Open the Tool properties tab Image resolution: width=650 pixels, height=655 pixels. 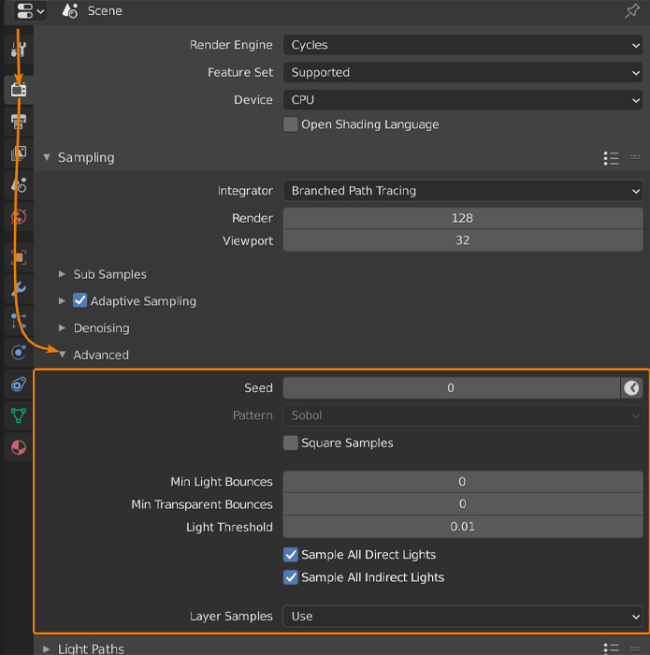pyautogui.click(x=18, y=50)
